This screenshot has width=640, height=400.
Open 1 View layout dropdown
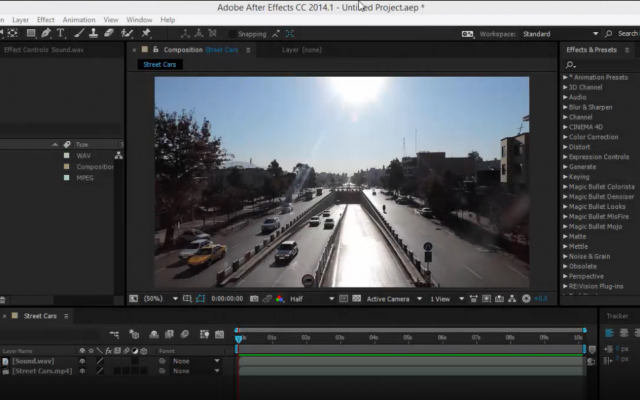pos(447,299)
